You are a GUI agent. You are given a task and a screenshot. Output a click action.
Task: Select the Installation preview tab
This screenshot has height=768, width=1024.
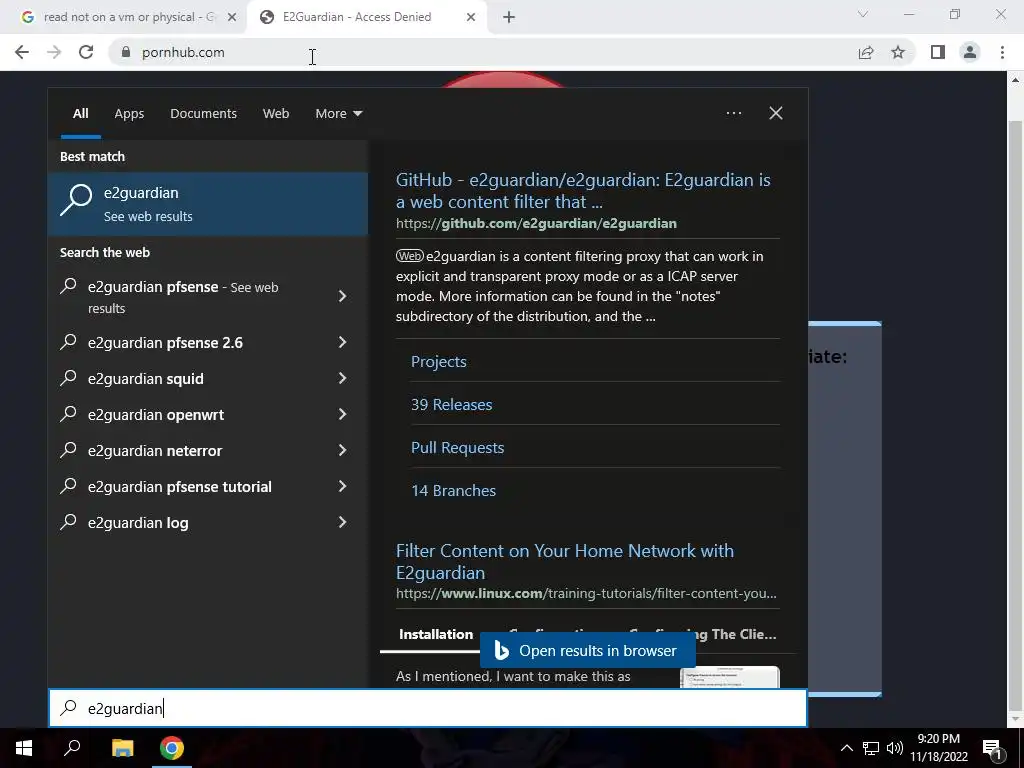(x=436, y=634)
